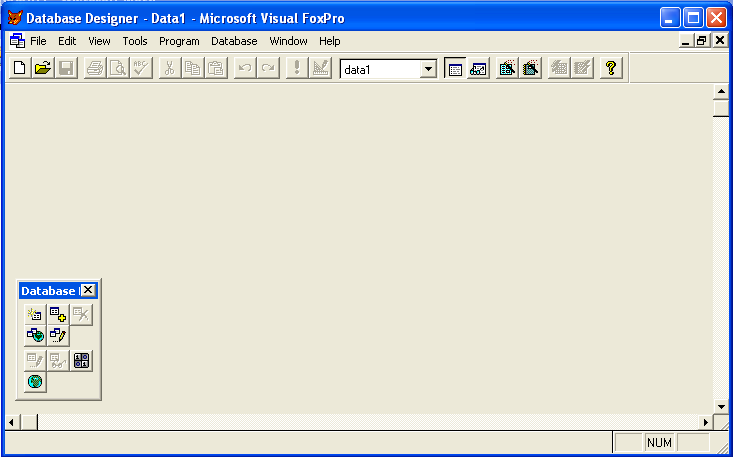This screenshot has width=733, height=457.
Task: Minimize the inner Database Designer window
Action: pos(686,41)
